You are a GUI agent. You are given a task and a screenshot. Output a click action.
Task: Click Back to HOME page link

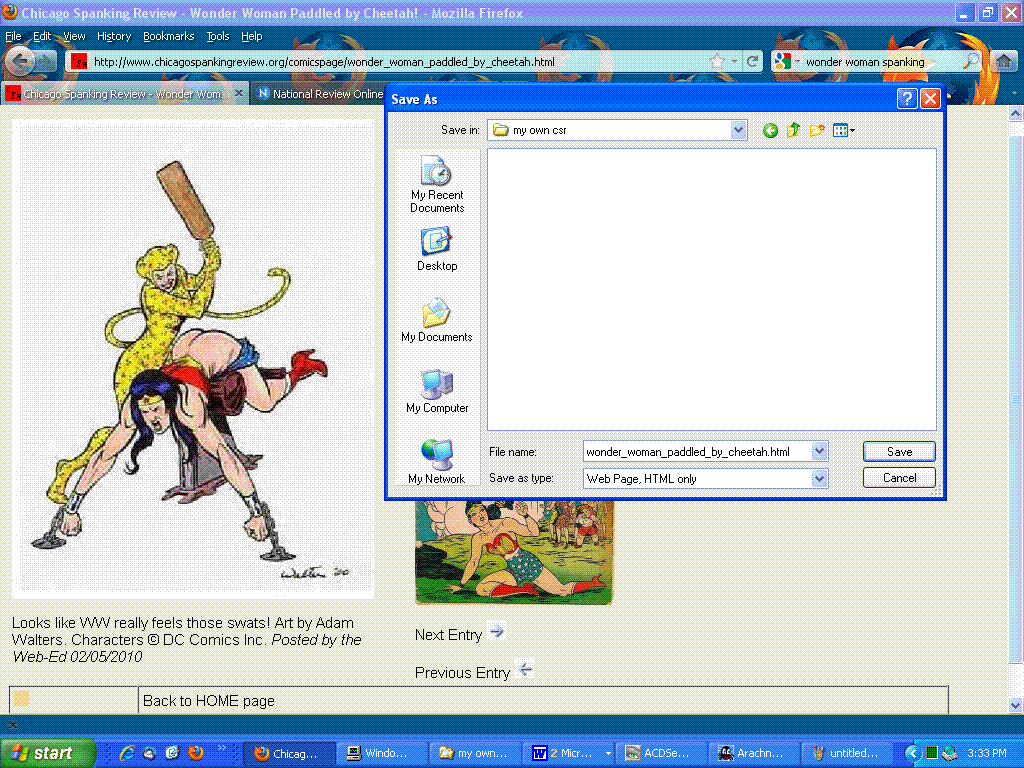(x=208, y=701)
